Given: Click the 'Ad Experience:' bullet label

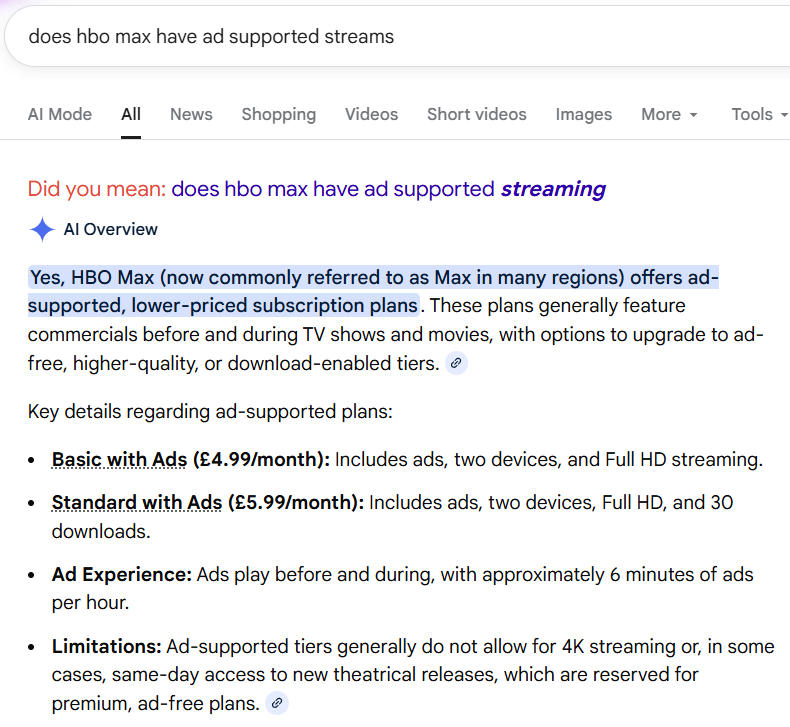Looking at the screenshot, I should click(122, 574).
